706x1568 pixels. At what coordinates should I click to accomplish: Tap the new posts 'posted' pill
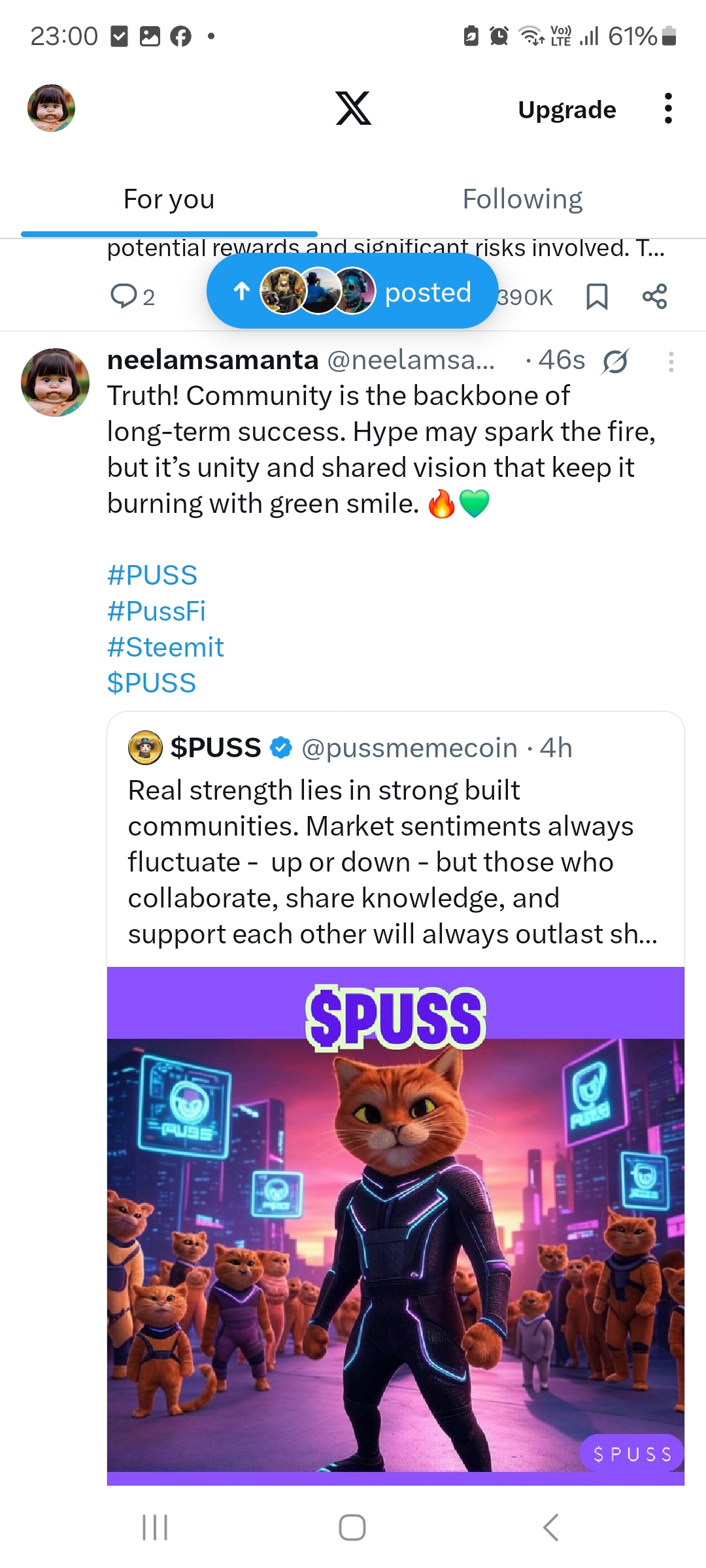tap(352, 291)
